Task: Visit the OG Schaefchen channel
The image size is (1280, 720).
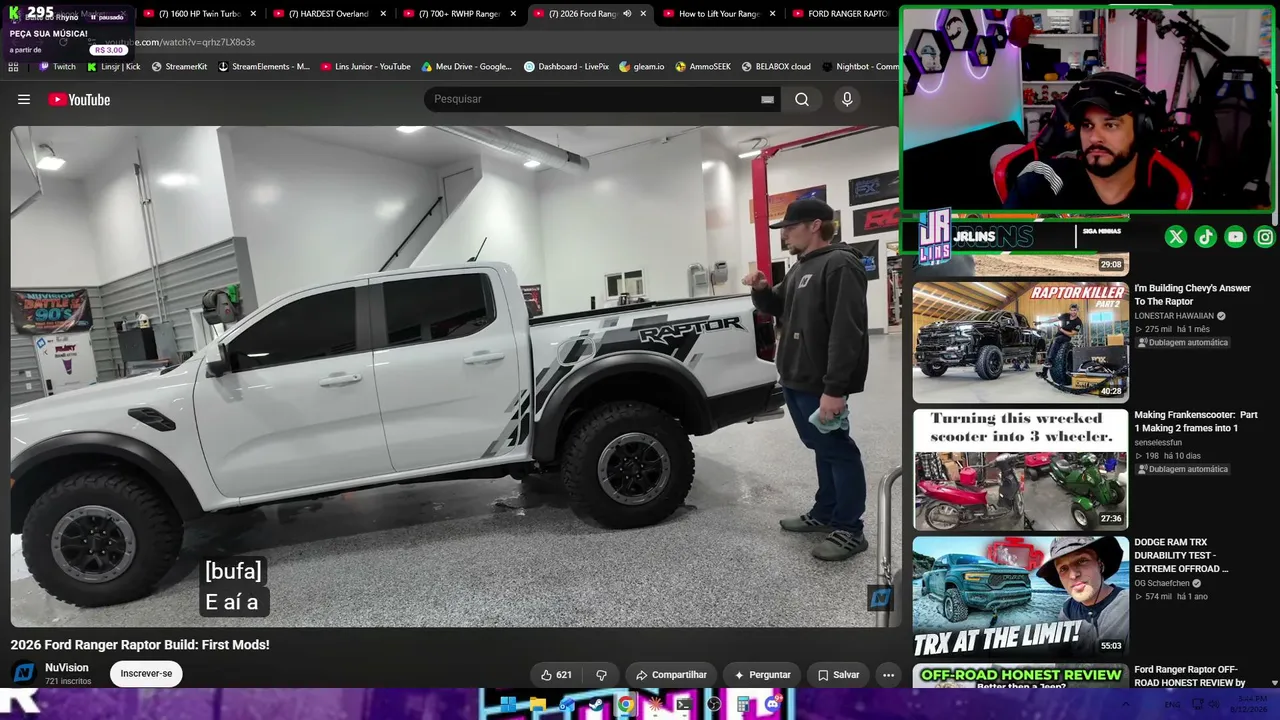Action: [1162, 583]
